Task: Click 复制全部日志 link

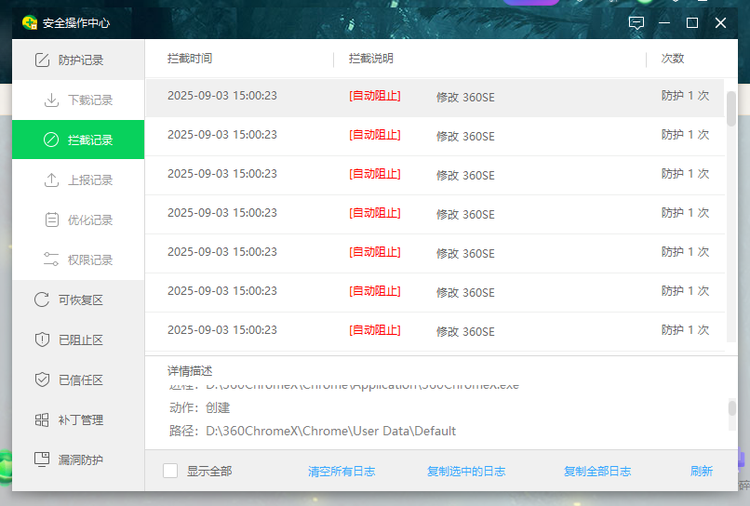Action: point(597,471)
